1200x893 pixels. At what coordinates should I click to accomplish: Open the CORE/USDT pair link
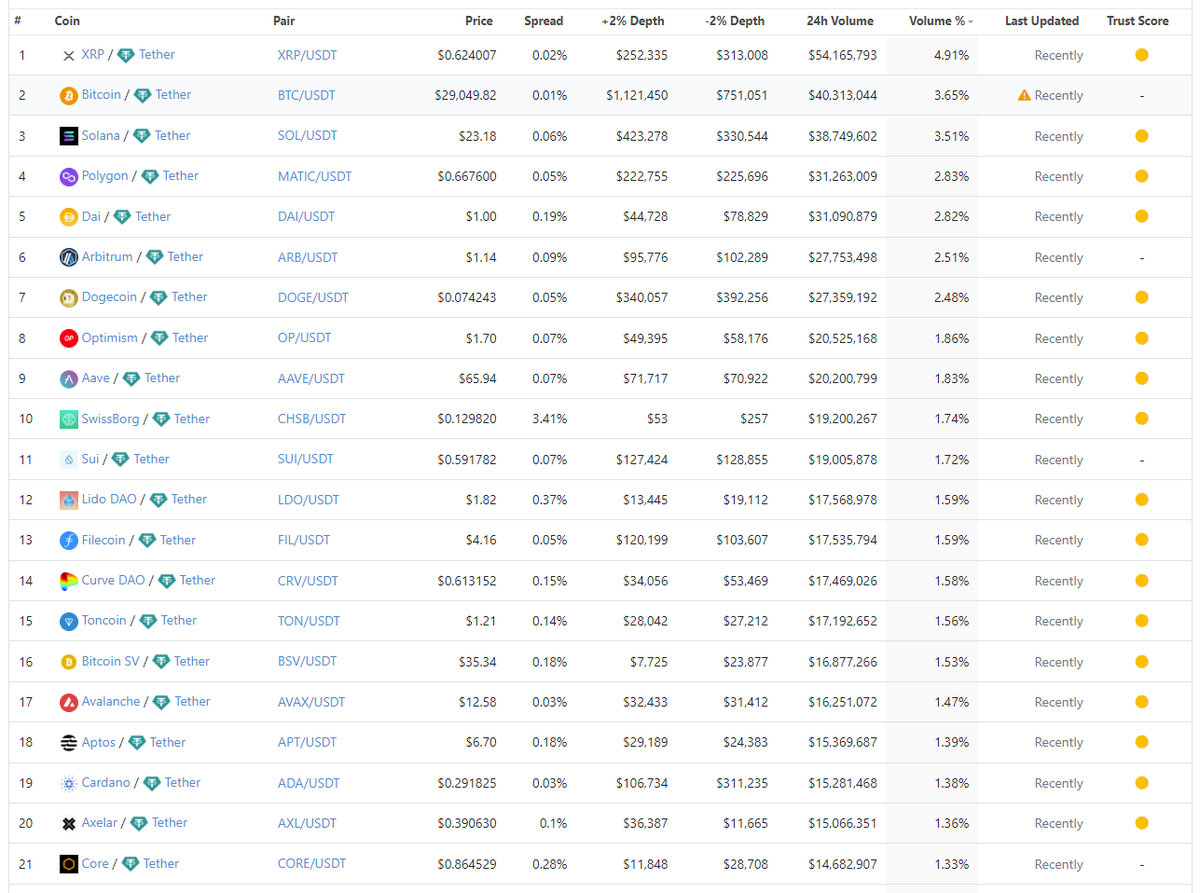pos(311,863)
